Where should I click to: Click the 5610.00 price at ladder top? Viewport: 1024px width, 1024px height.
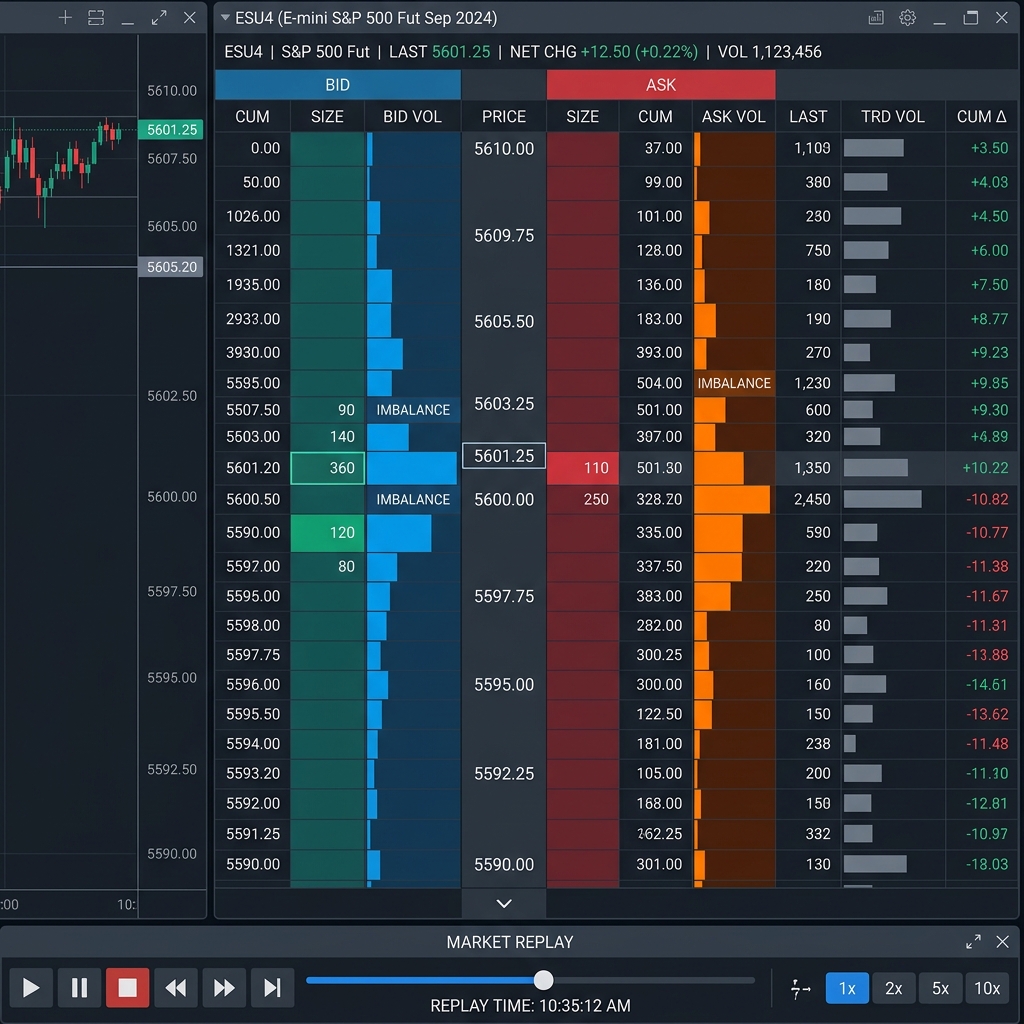tap(504, 148)
